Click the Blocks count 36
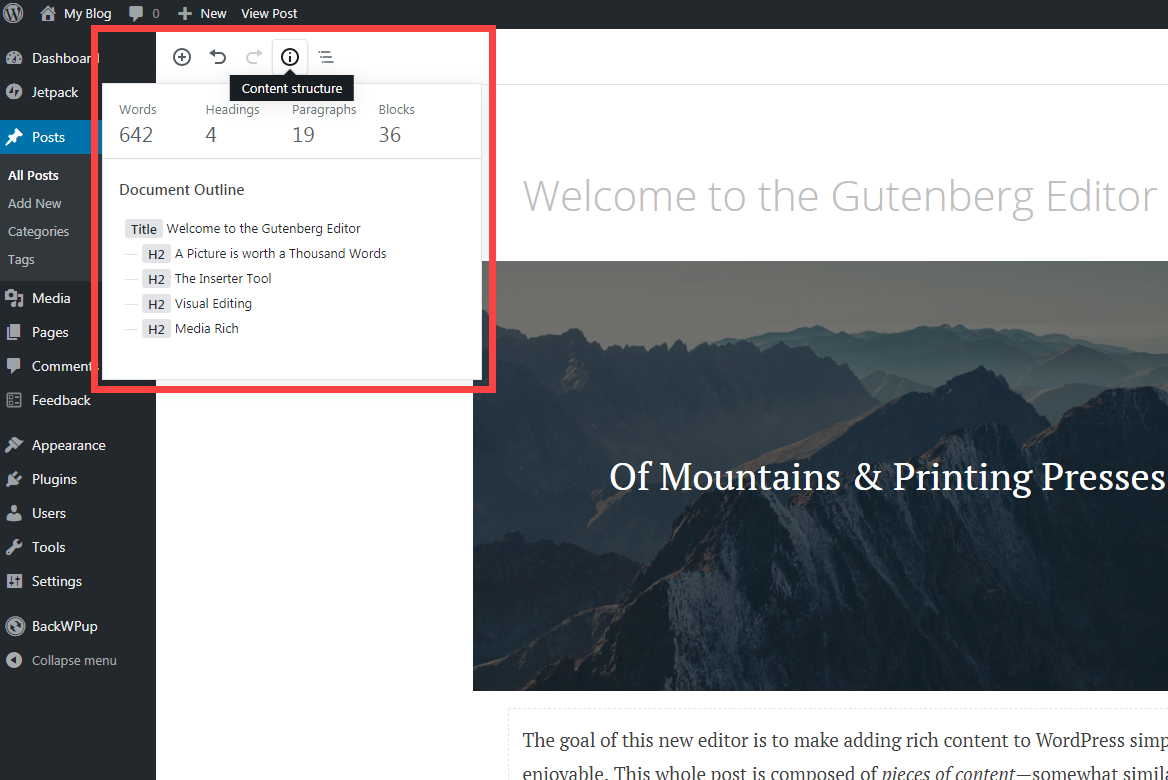The width and height of the screenshot is (1168, 780). pyautogui.click(x=390, y=135)
